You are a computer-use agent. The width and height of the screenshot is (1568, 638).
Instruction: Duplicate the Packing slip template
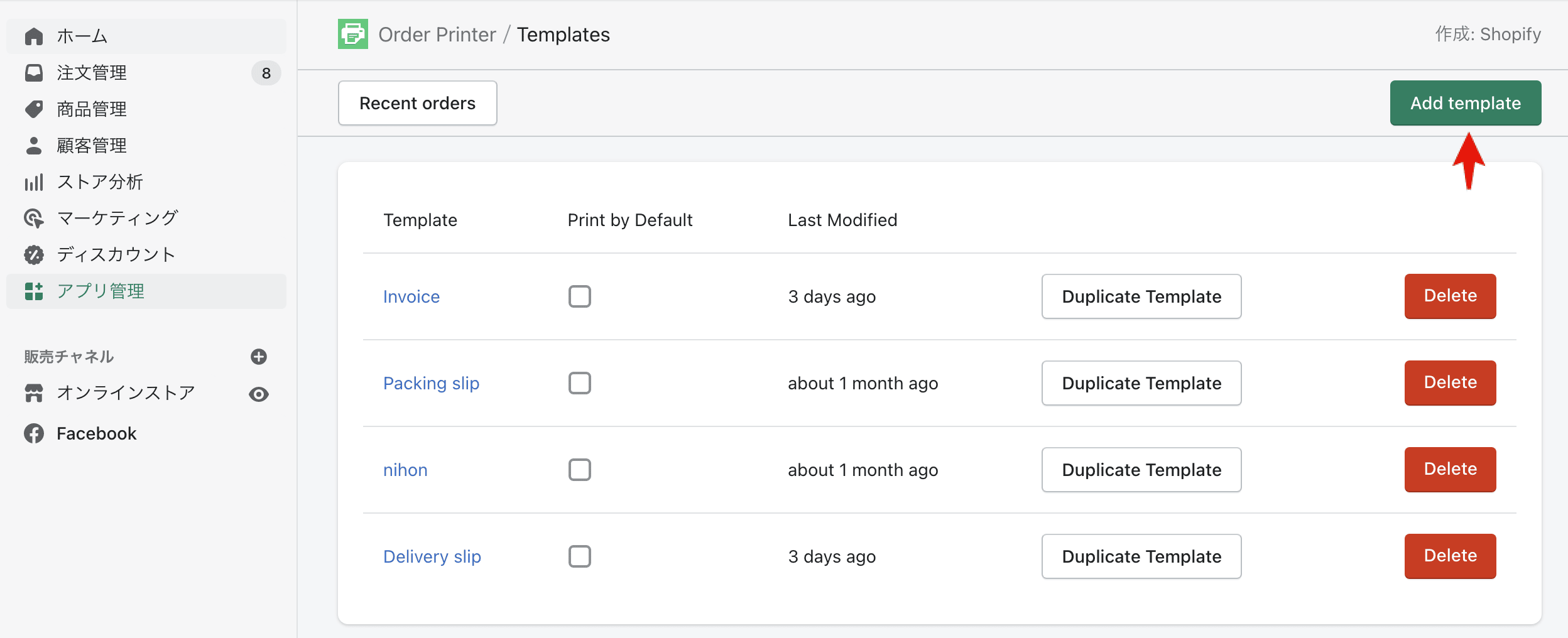1141,383
